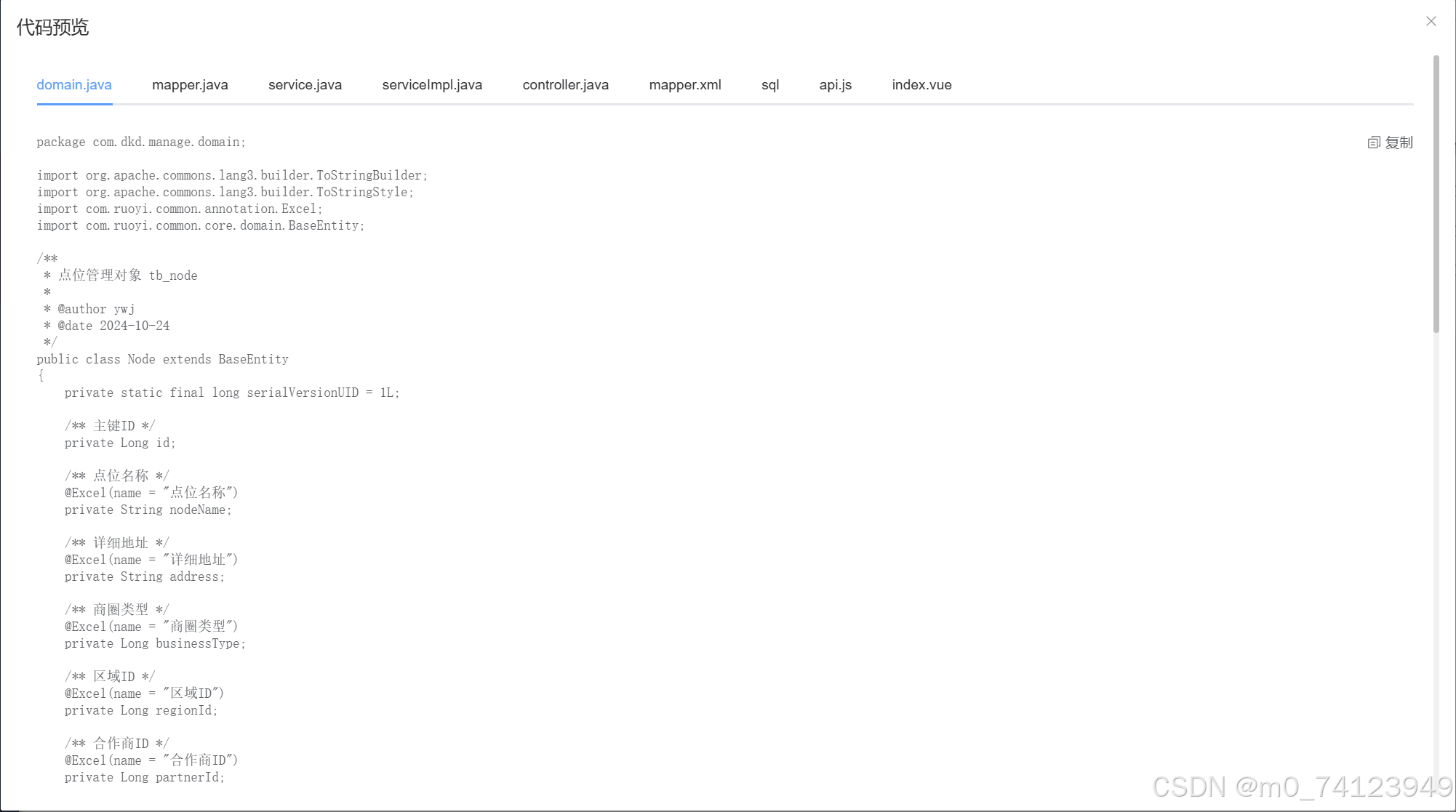Click the serialVersionUID declaration line
The width and height of the screenshot is (1456, 812).
231,393
